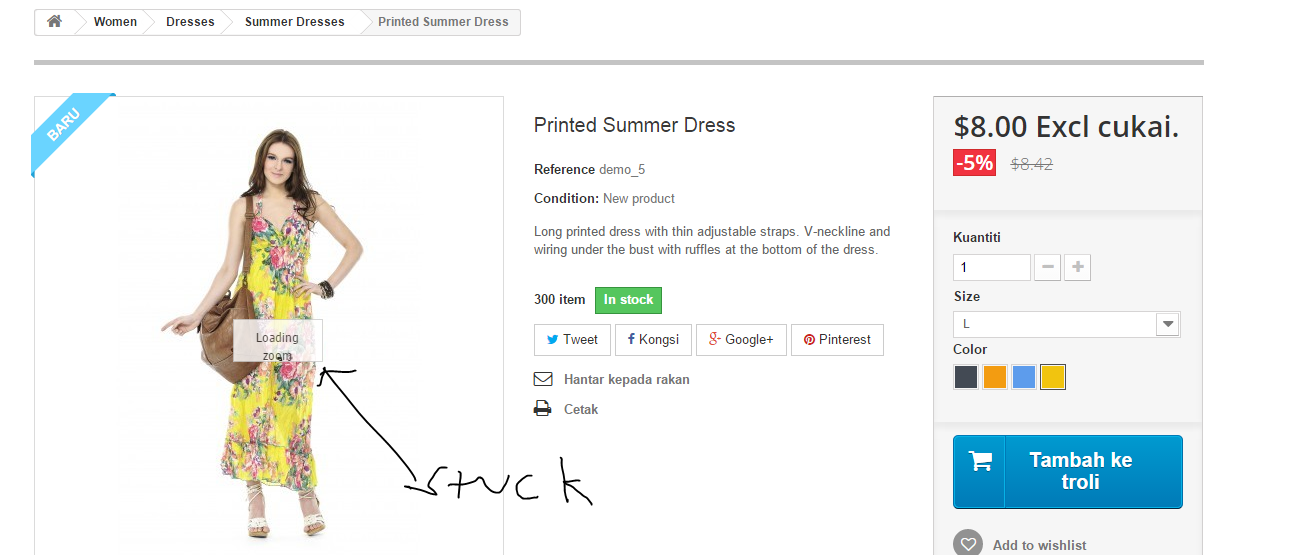Click the envelope icon for Hantar kepada rakan
The height and width of the screenshot is (555, 1312).
543,379
